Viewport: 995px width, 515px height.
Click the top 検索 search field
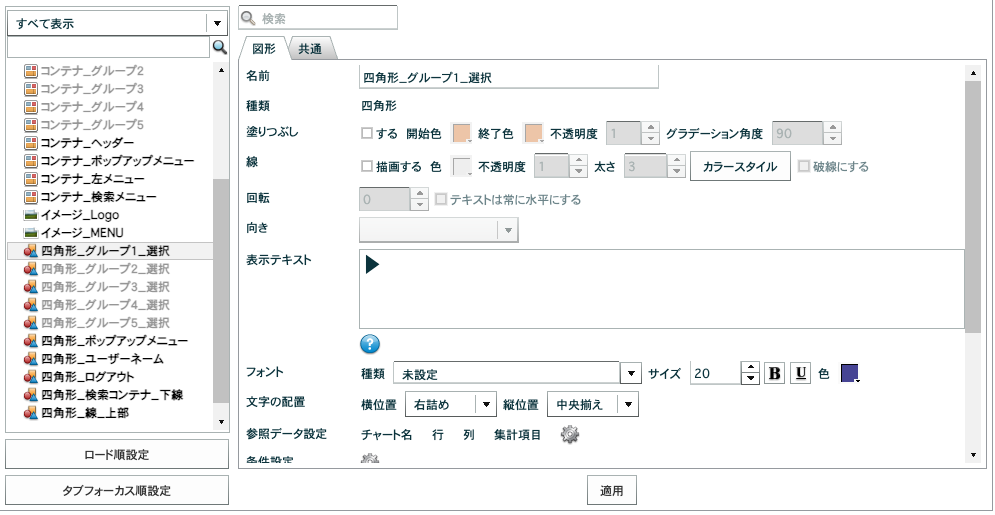[318, 18]
